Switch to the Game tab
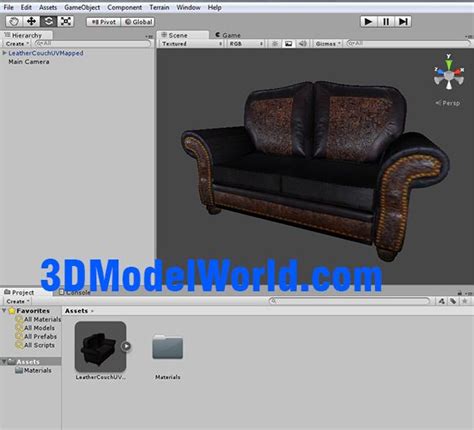The image size is (474, 430). [228, 35]
